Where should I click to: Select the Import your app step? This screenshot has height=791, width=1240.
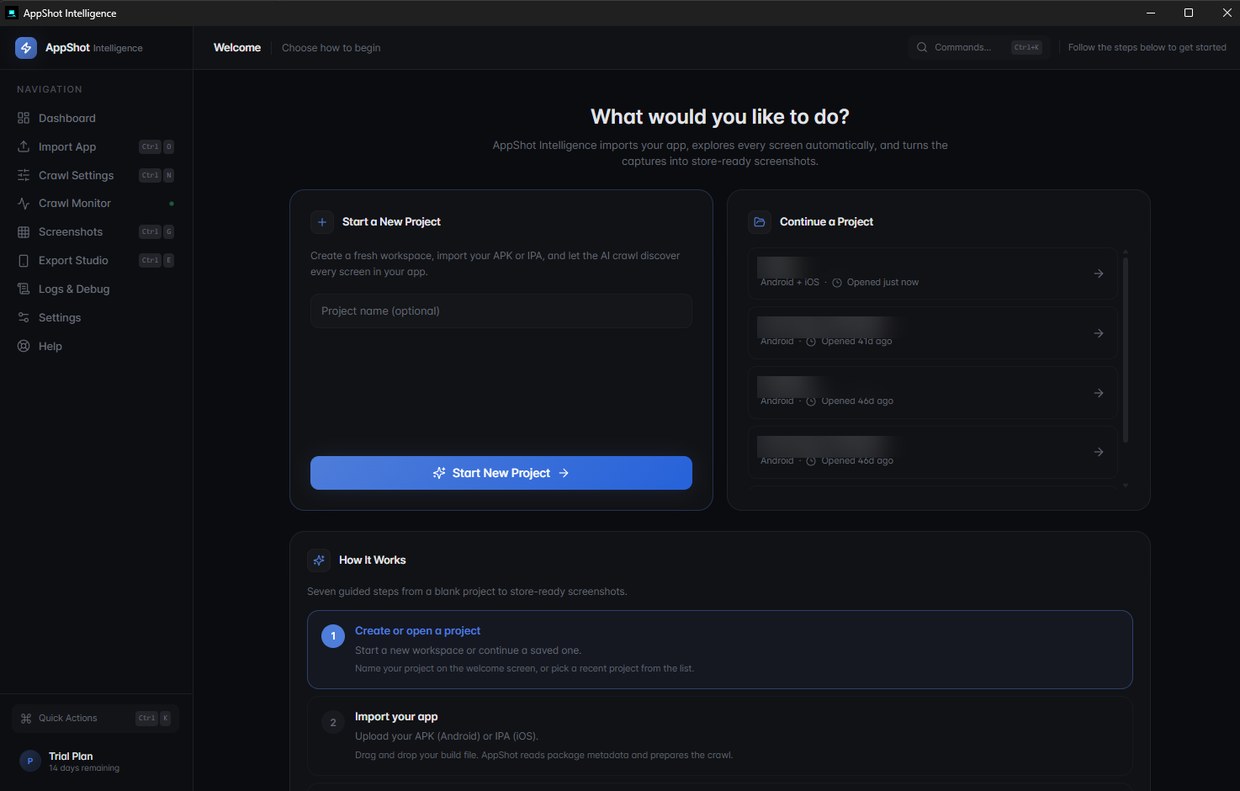click(720, 736)
